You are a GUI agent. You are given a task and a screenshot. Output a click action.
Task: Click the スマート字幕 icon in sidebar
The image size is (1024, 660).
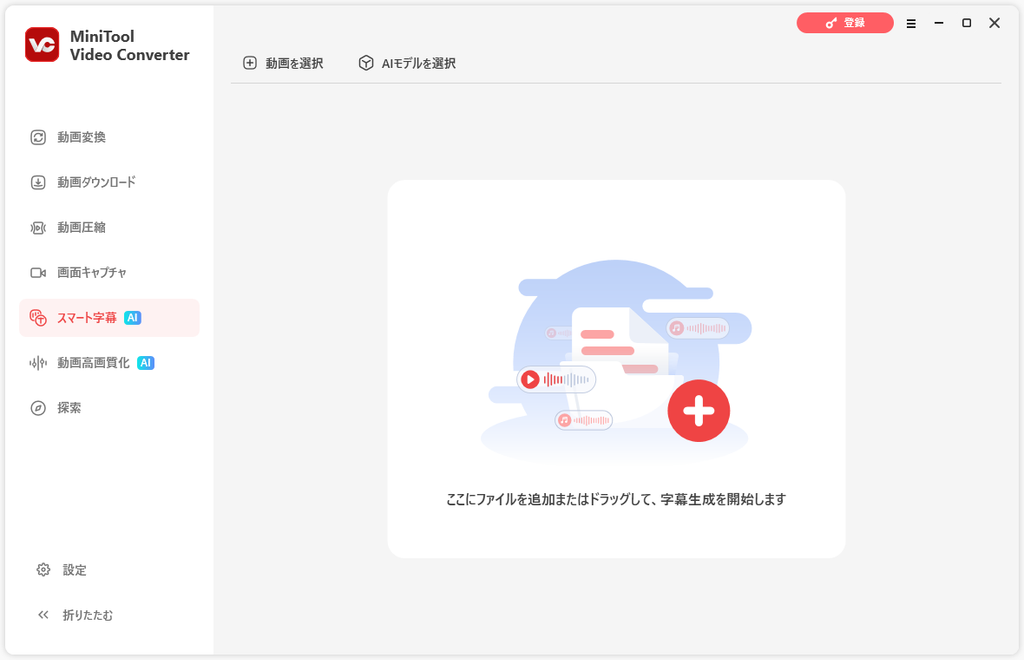[38, 318]
